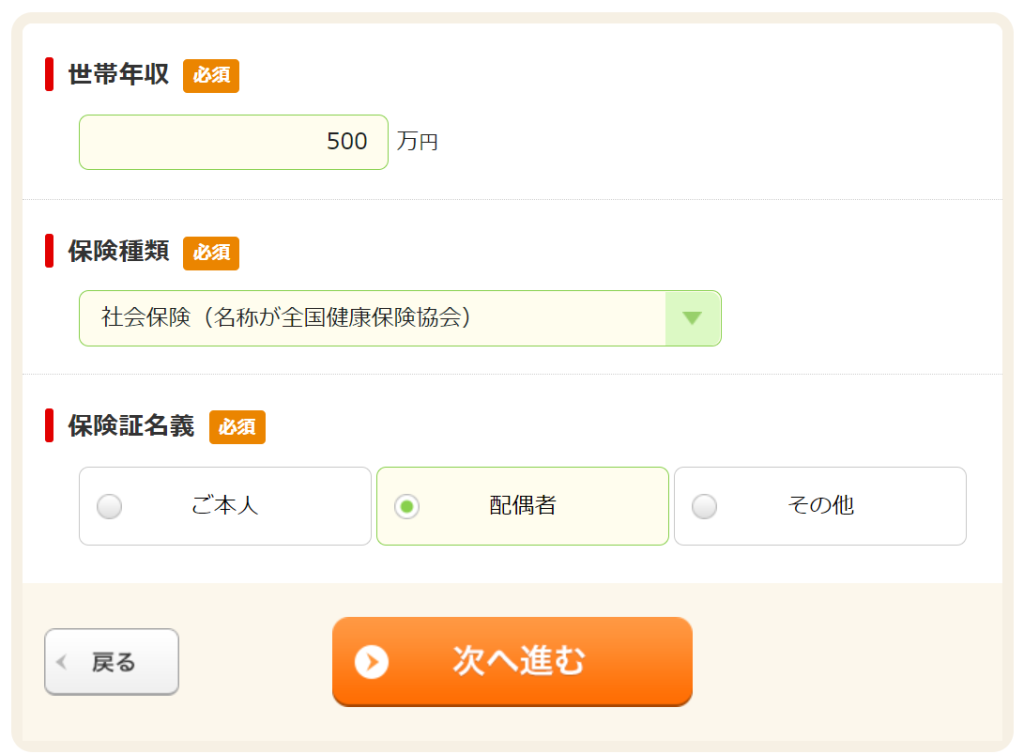Select the 配偶者 radio button
This screenshot has height=754, width=1024.
click(406, 506)
